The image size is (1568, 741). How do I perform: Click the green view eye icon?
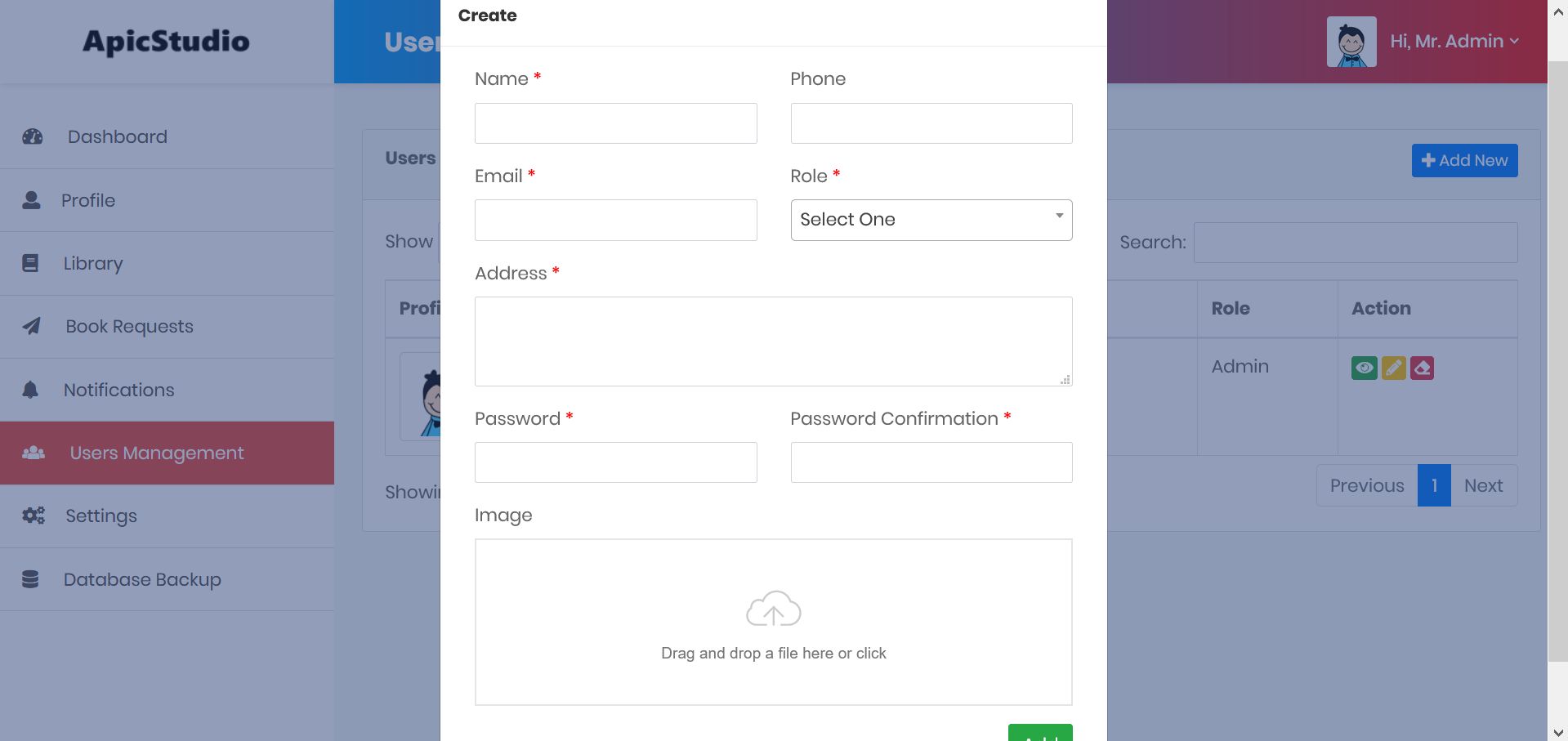1364,368
